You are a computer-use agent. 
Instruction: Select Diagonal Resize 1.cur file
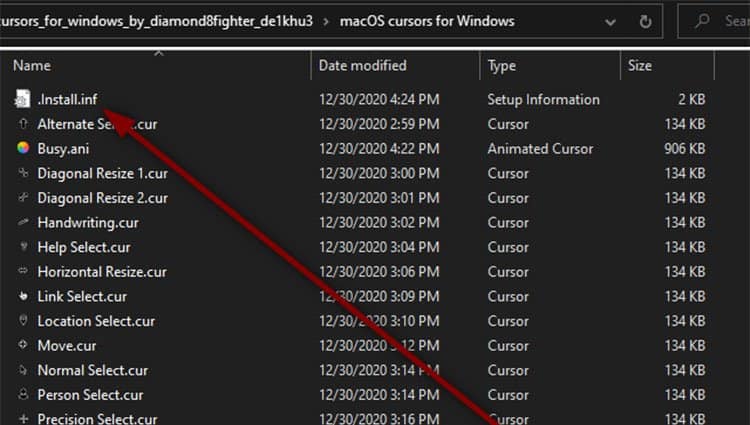tap(102, 173)
